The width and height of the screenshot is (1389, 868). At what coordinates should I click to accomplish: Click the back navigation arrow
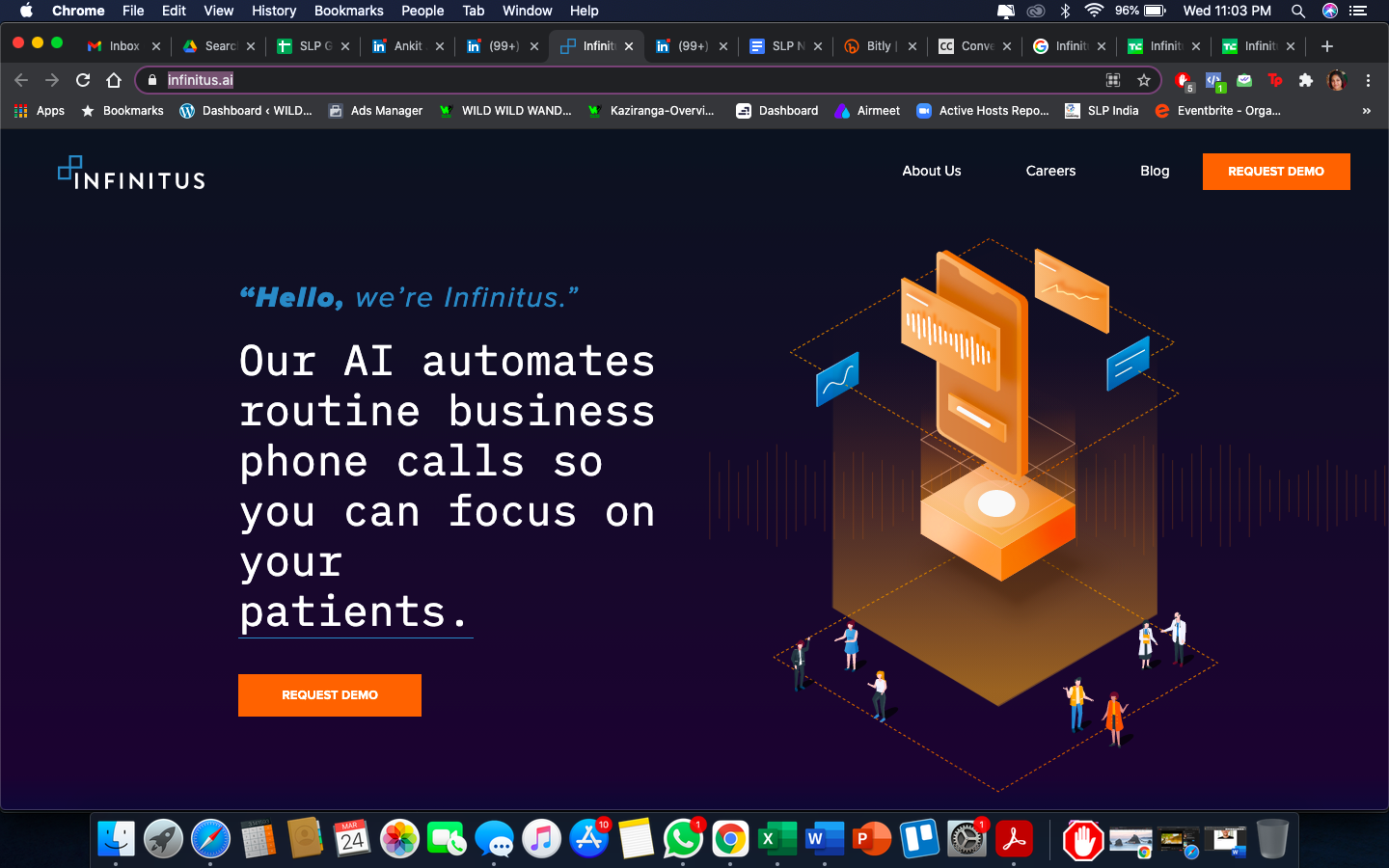click(21, 80)
